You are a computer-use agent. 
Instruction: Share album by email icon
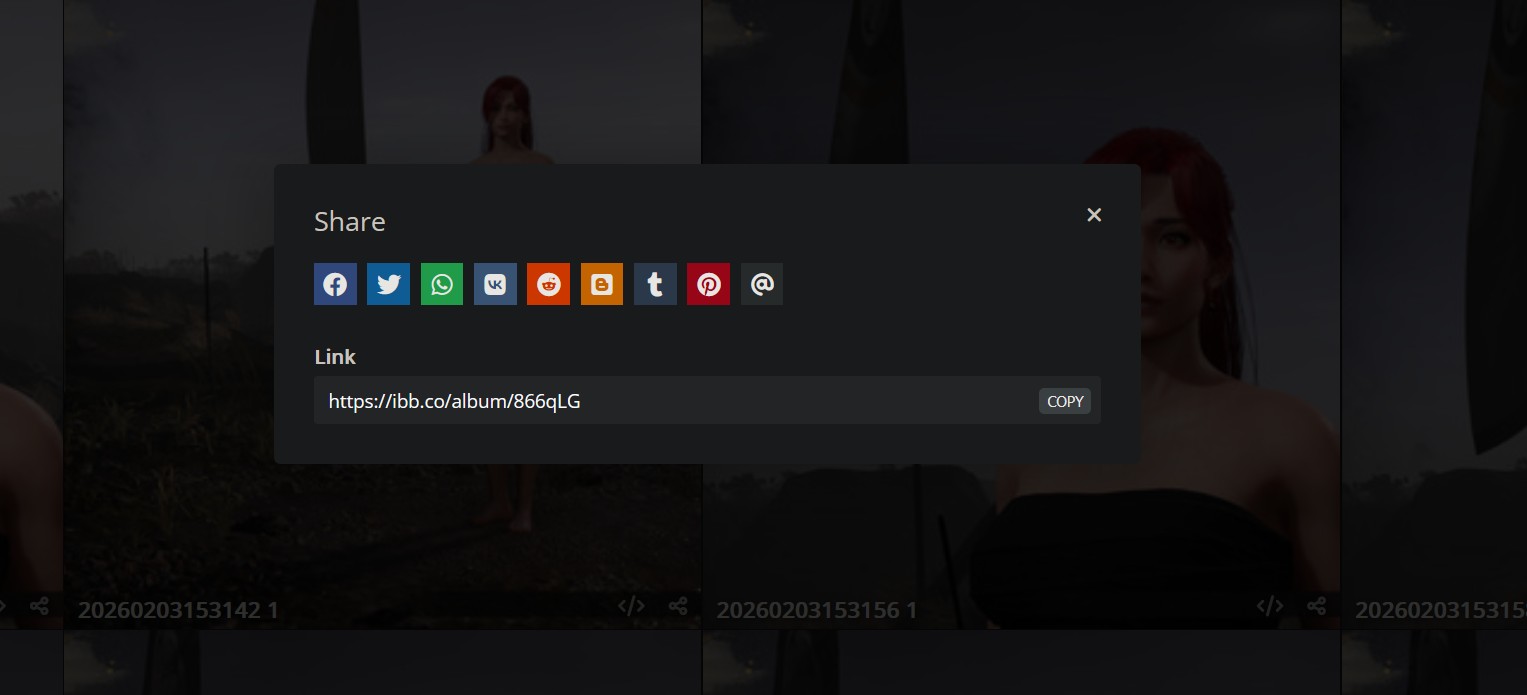coord(762,284)
